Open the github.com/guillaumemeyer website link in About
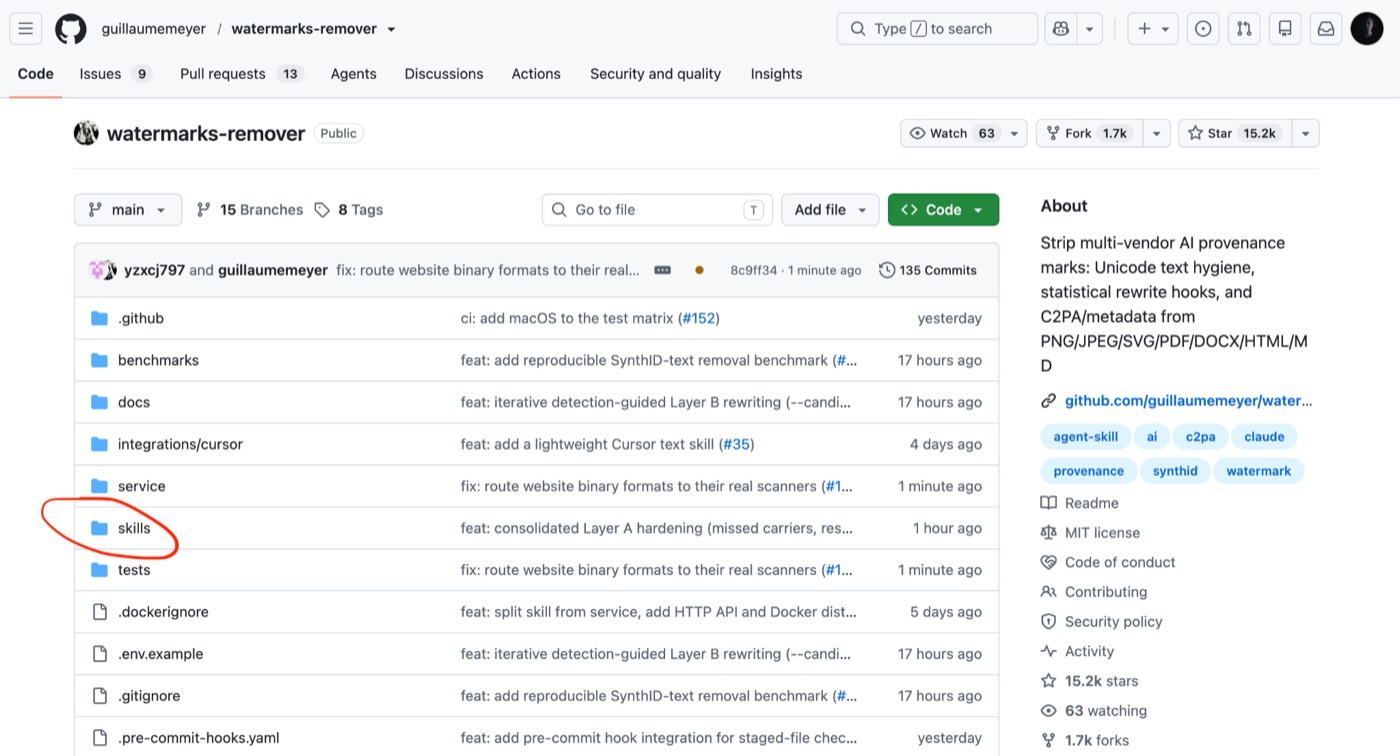The width and height of the screenshot is (1400, 756). (1188, 401)
